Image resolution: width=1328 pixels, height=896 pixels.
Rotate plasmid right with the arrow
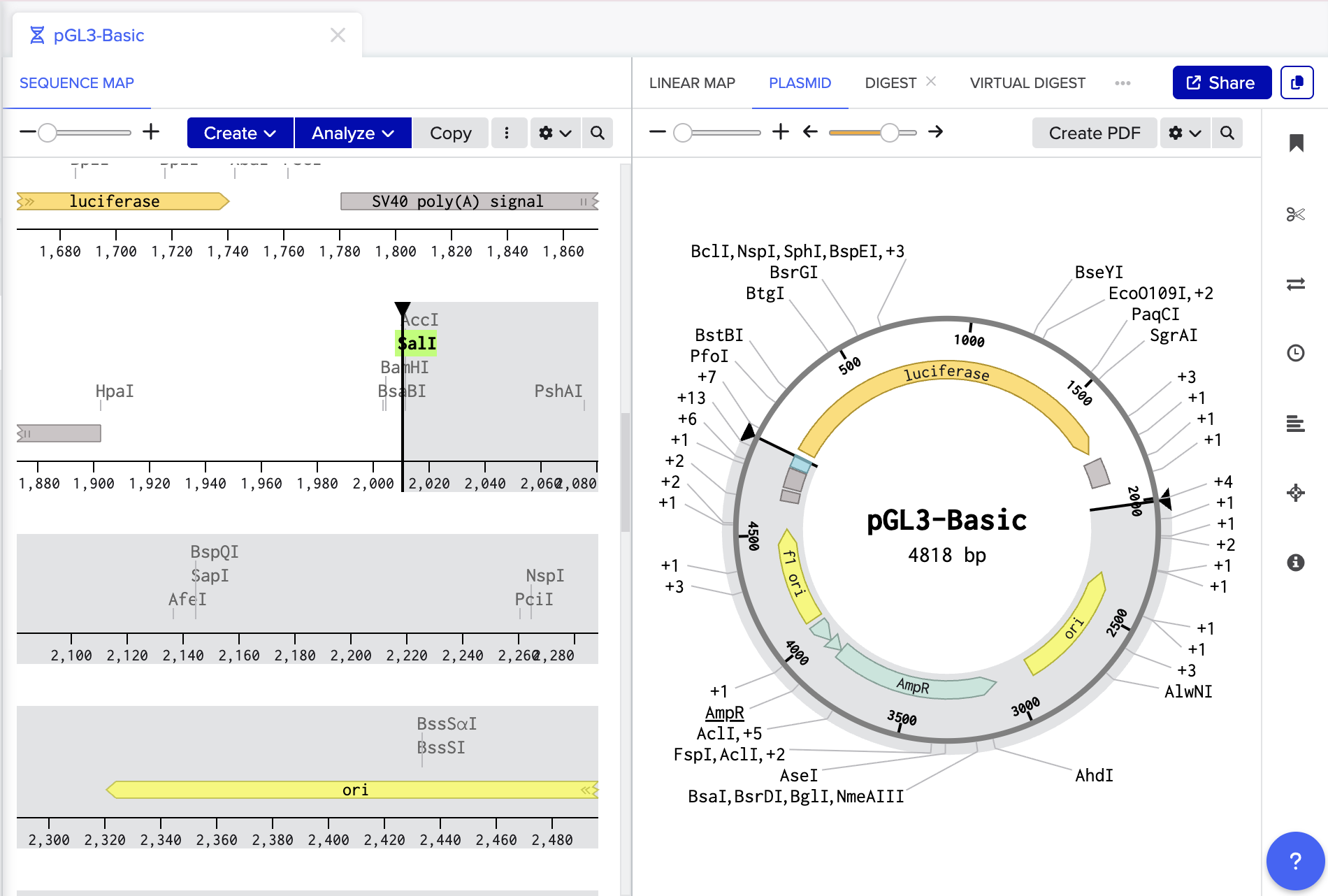[x=936, y=132]
